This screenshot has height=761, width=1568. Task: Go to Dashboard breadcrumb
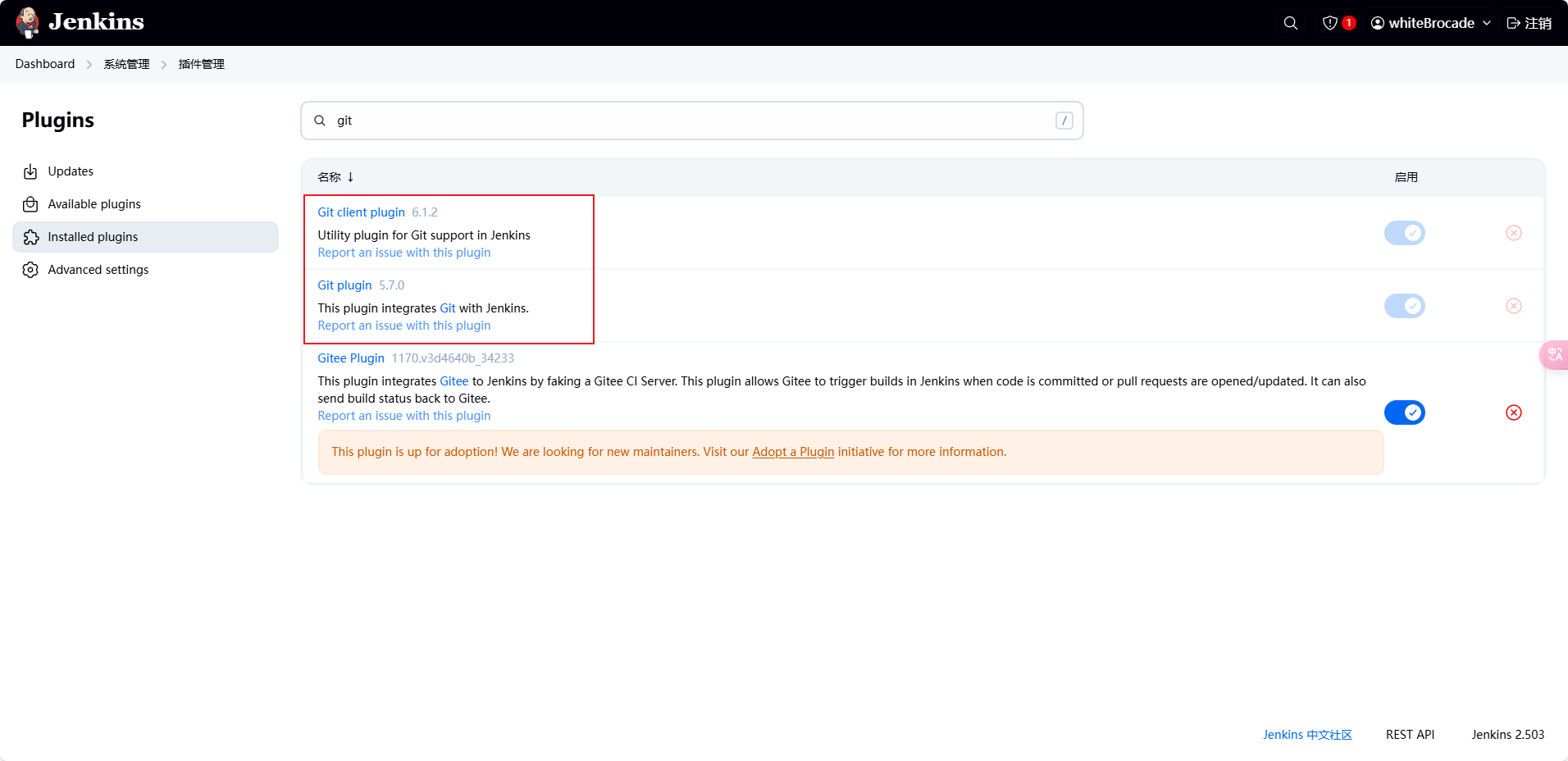(45, 64)
